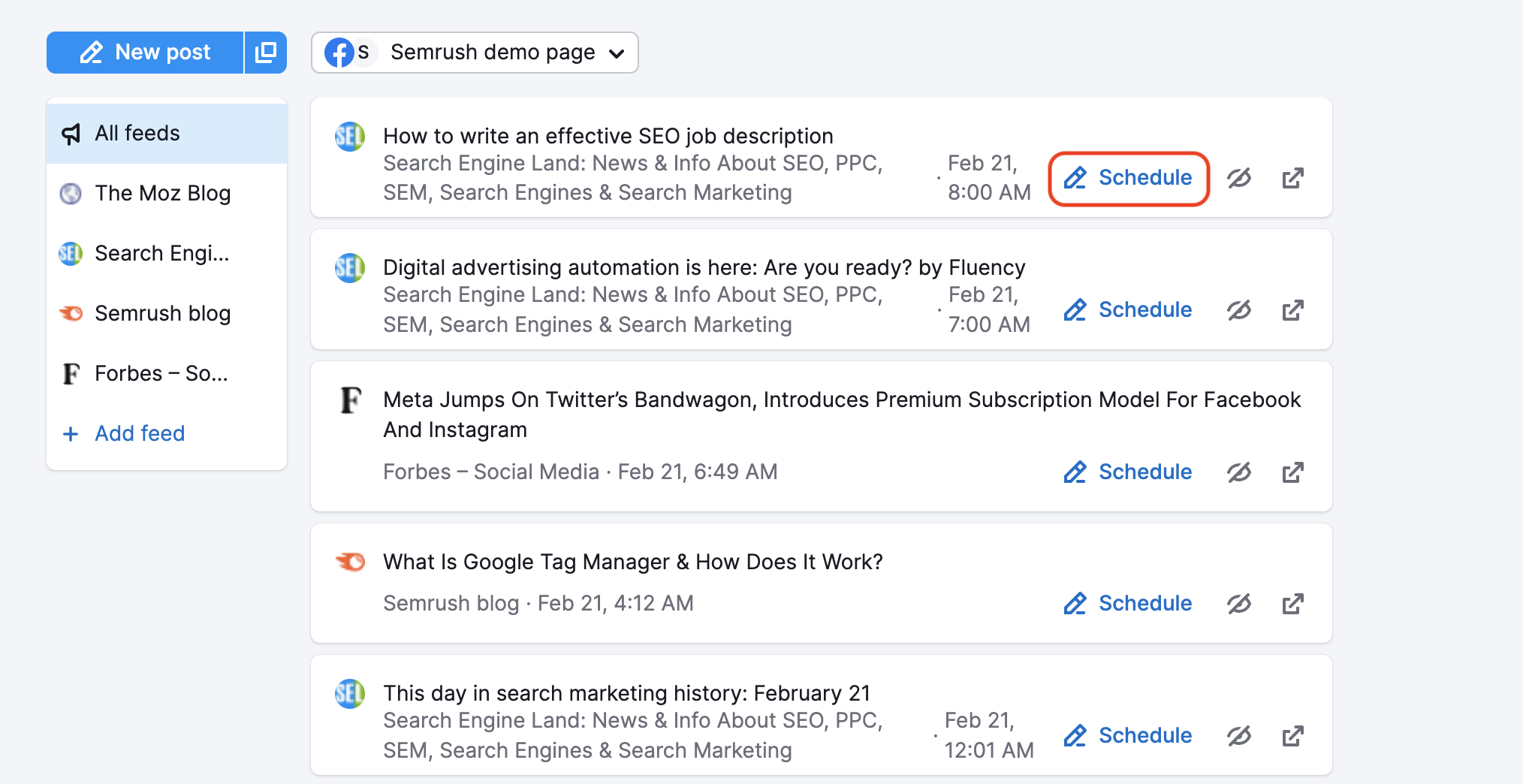1523x784 pixels.
Task: Open search marketing history article externally
Action: pos(1292,736)
